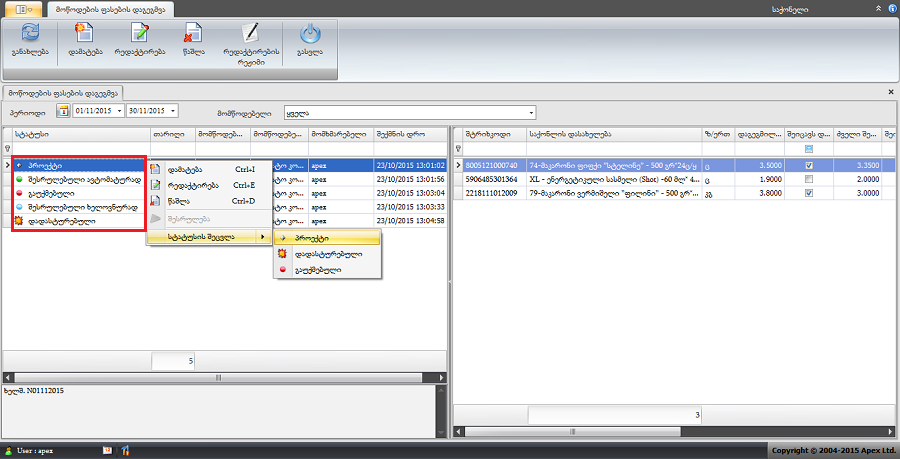Open the 01/11/2015 start date dropdown

pos(121,111)
